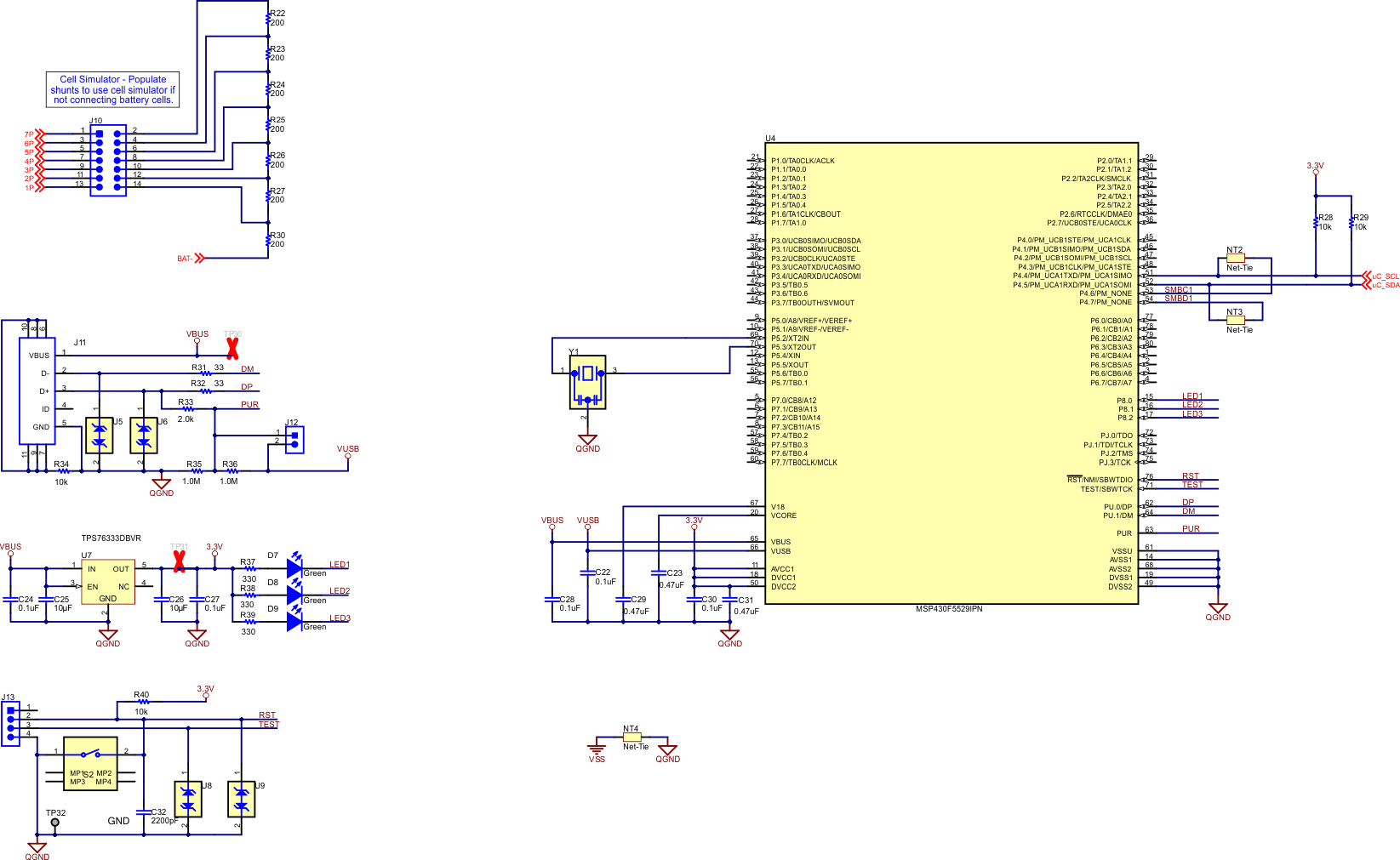Click the USB connector J11 symbol
Image resolution: width=1400 pixels, height=860 pixels.
click(36, 391)
